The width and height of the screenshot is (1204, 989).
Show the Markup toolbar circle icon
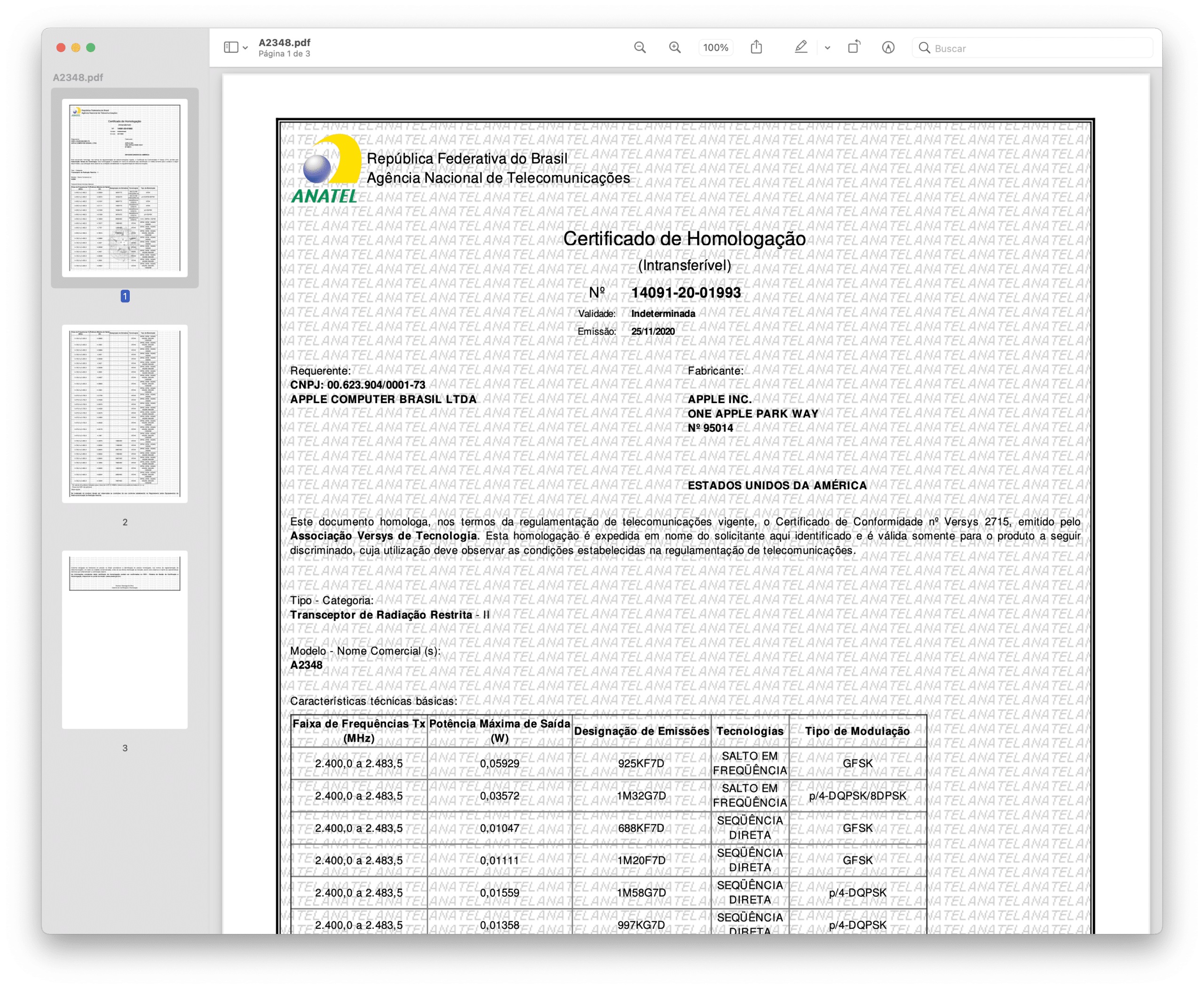[888, 47]
